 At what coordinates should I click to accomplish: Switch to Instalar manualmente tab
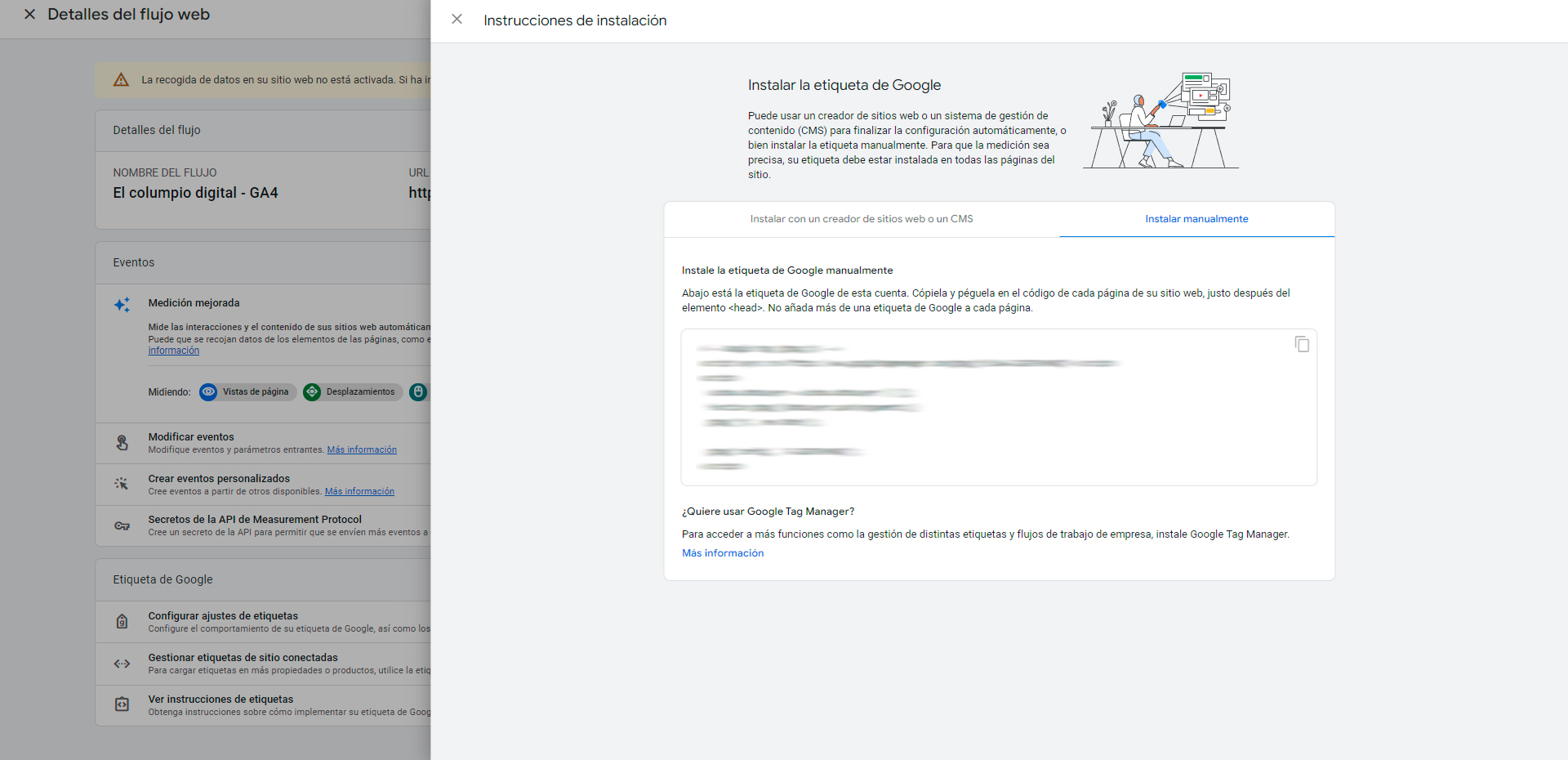[1196, 219]
